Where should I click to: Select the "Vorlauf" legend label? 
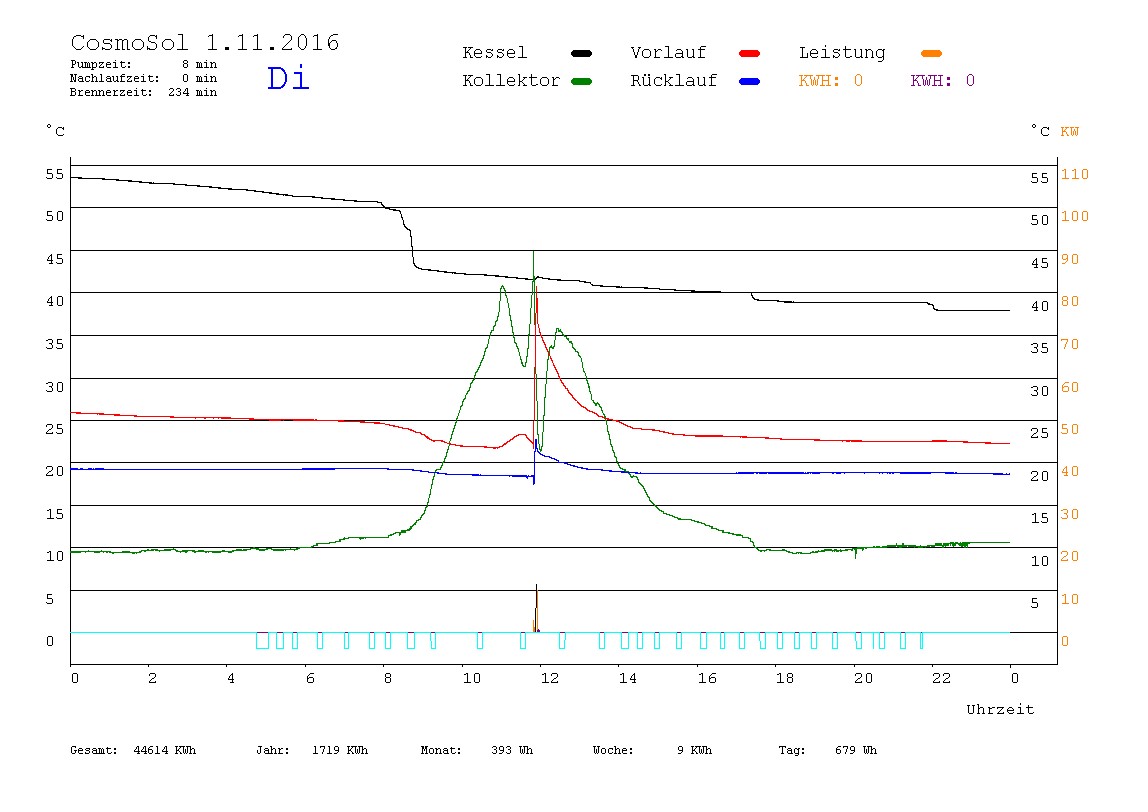(x=668, y=53)
